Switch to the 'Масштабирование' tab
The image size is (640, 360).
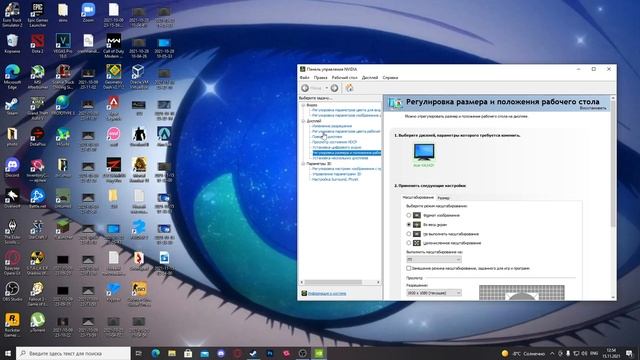(x=418, y=198)
